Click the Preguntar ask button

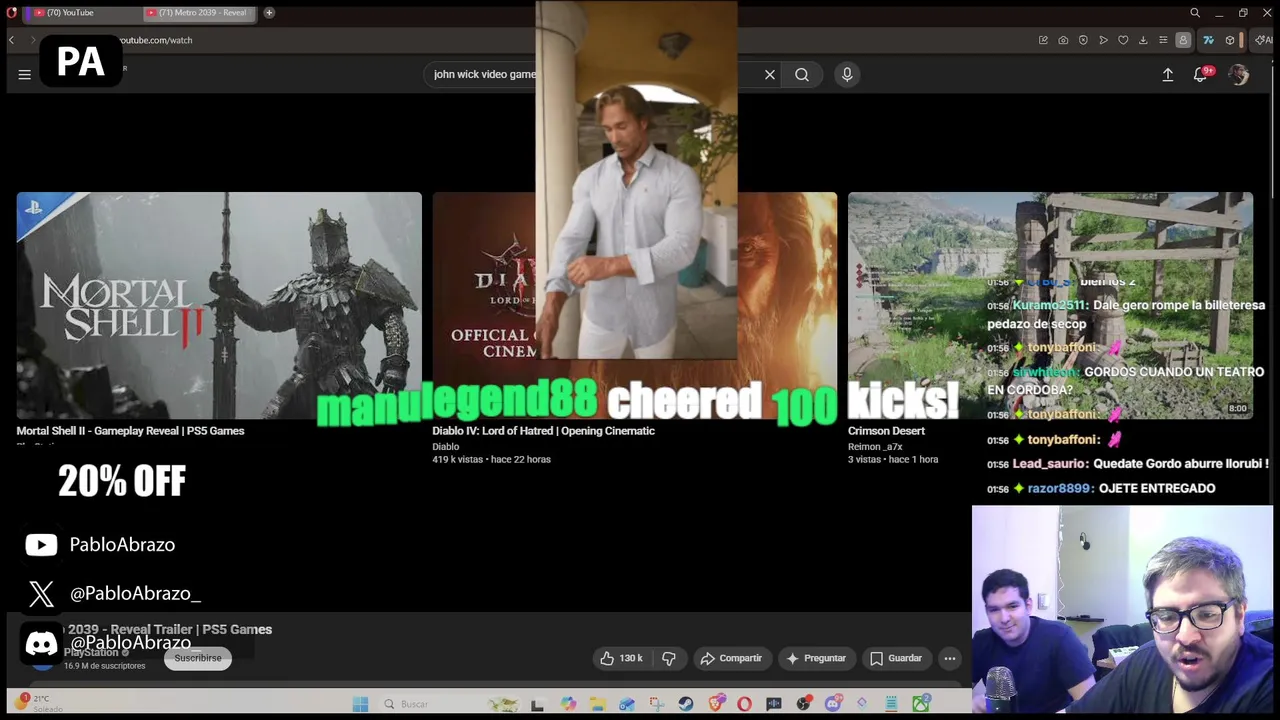816,658
